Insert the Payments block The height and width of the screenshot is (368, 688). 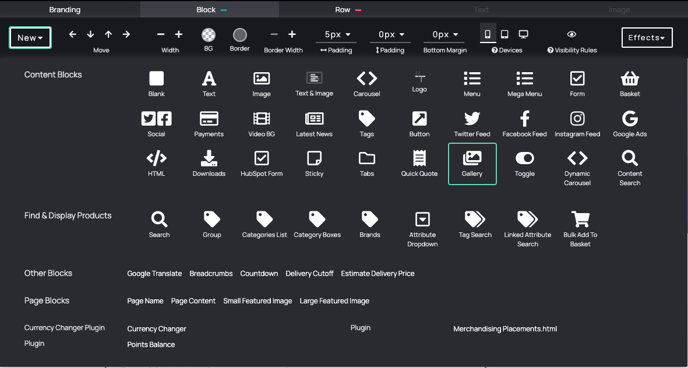point(209,124)
